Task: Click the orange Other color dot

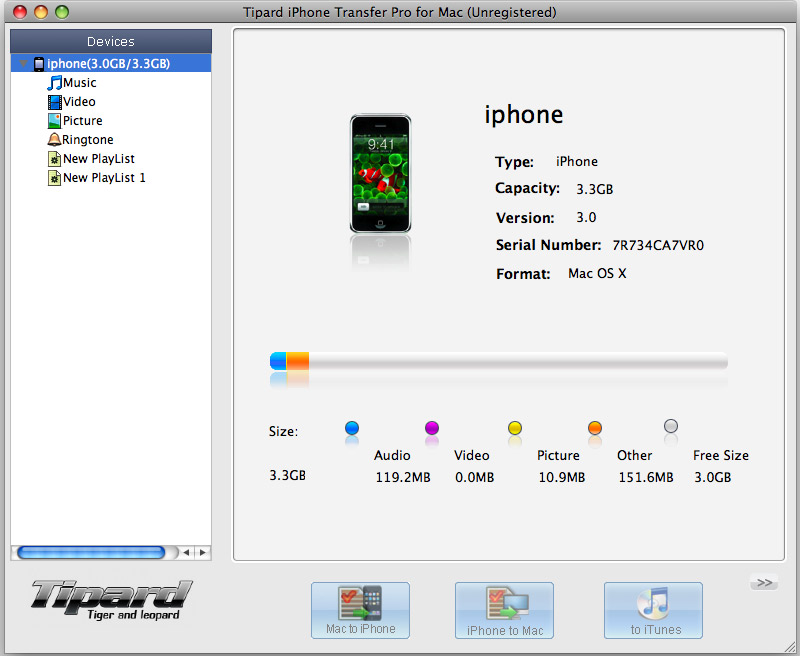Action: (595, 429)
